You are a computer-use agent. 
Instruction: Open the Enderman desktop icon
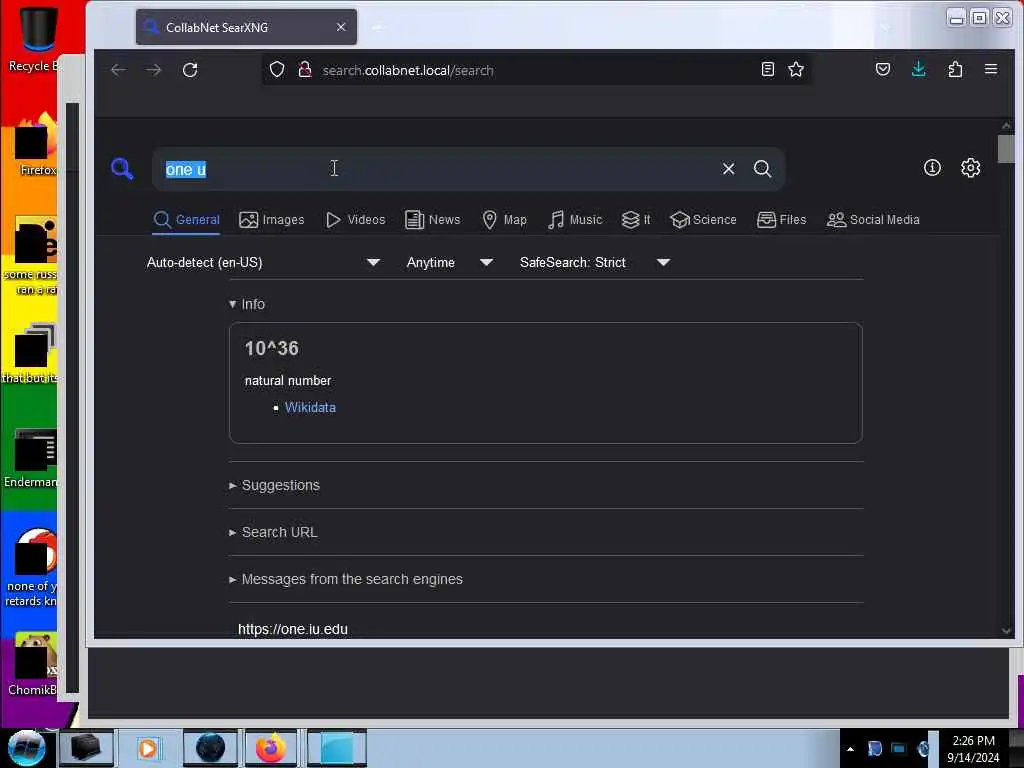point(33,459)
